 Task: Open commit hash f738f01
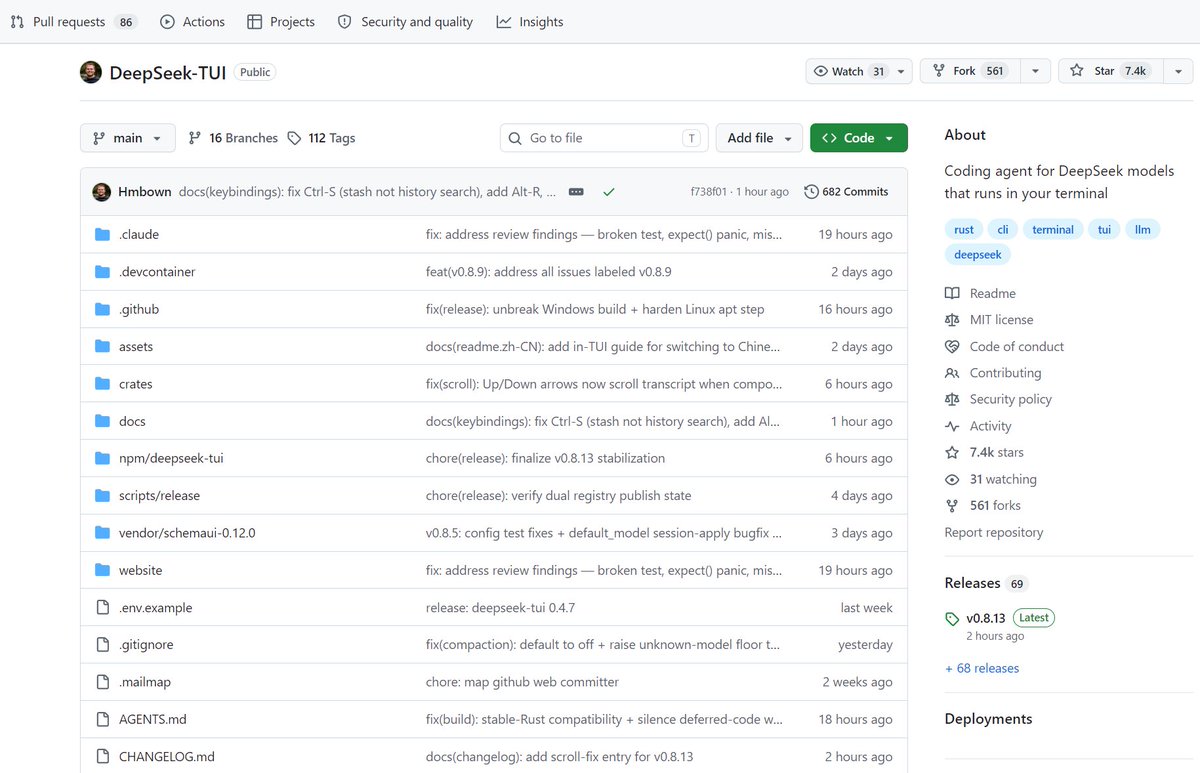(x=709, y=192)
